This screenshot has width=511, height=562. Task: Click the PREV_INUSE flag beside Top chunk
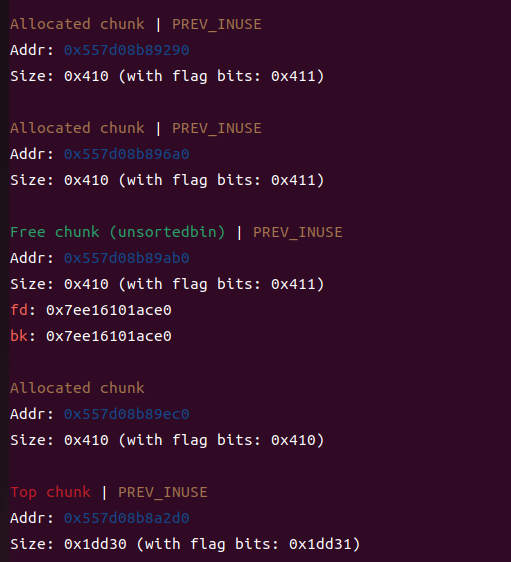163,492
